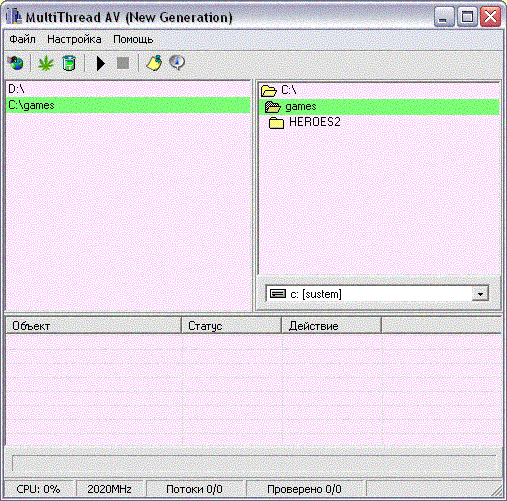Click the green trash bin icon
The height and width of the screenshot is (501, 507).
[69, 63]
